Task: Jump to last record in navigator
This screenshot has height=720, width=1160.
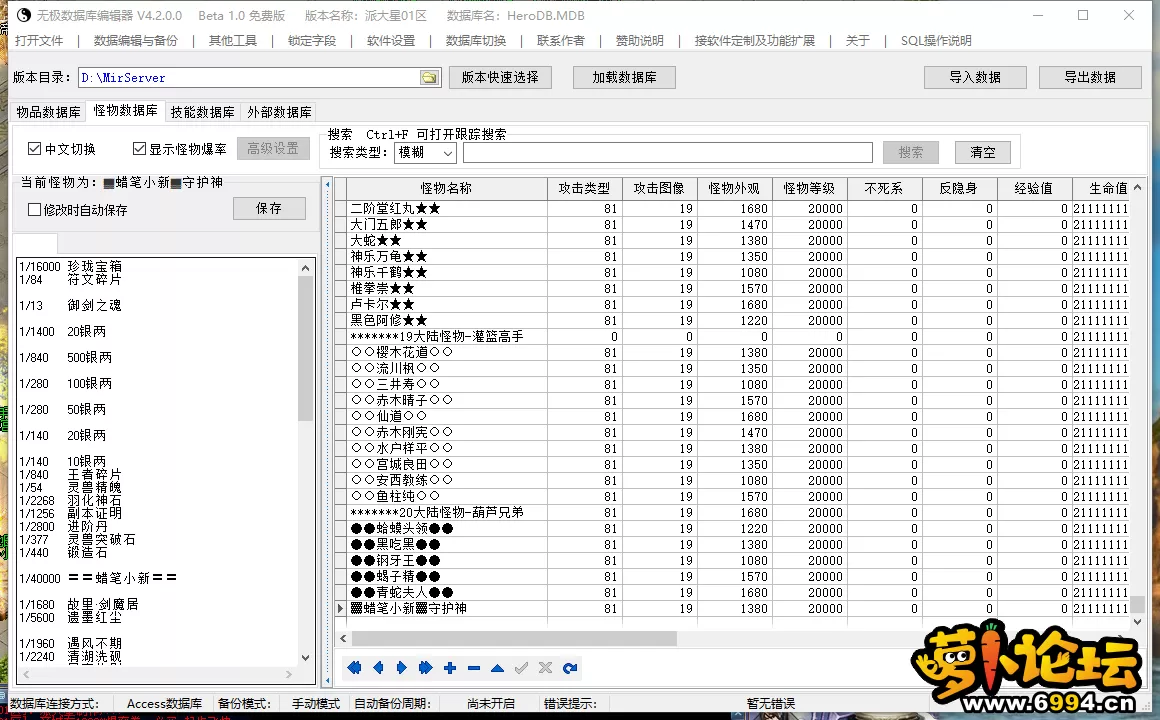Action: click(425, 668)
